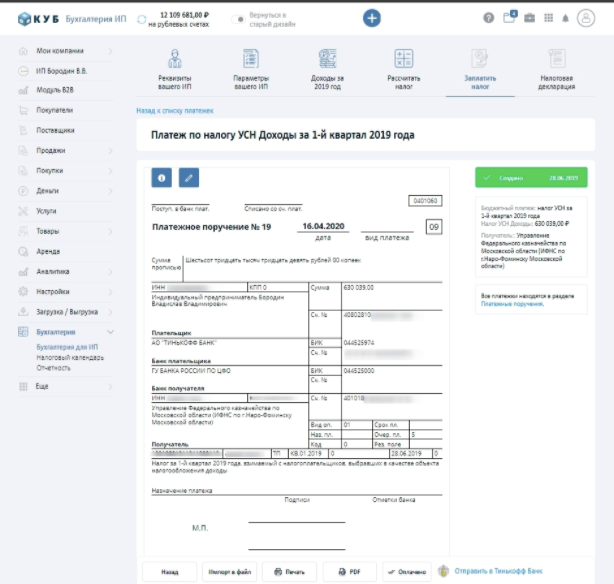
Task: Click the БИК value 044525974
Action: pyautogui.click(x=359, y=343)
